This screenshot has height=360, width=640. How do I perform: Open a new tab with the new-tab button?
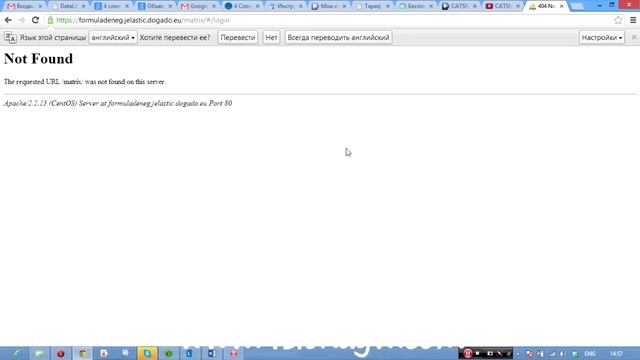coord(576,7)
